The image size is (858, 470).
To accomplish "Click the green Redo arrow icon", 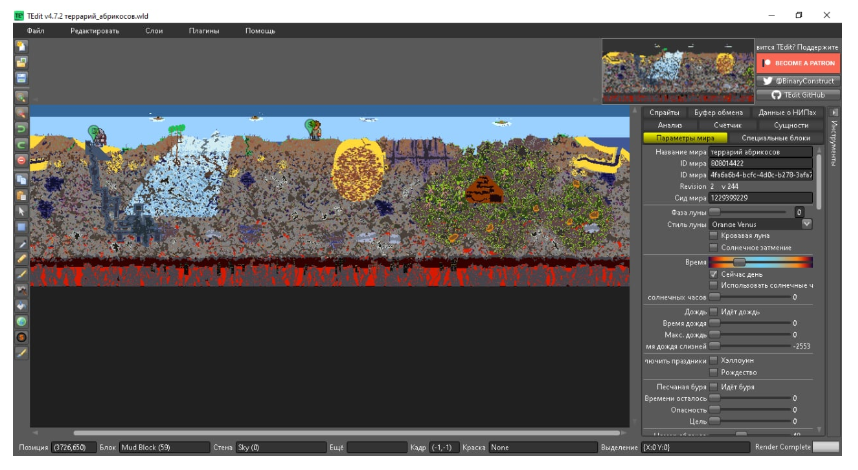I will coord(21,145).
